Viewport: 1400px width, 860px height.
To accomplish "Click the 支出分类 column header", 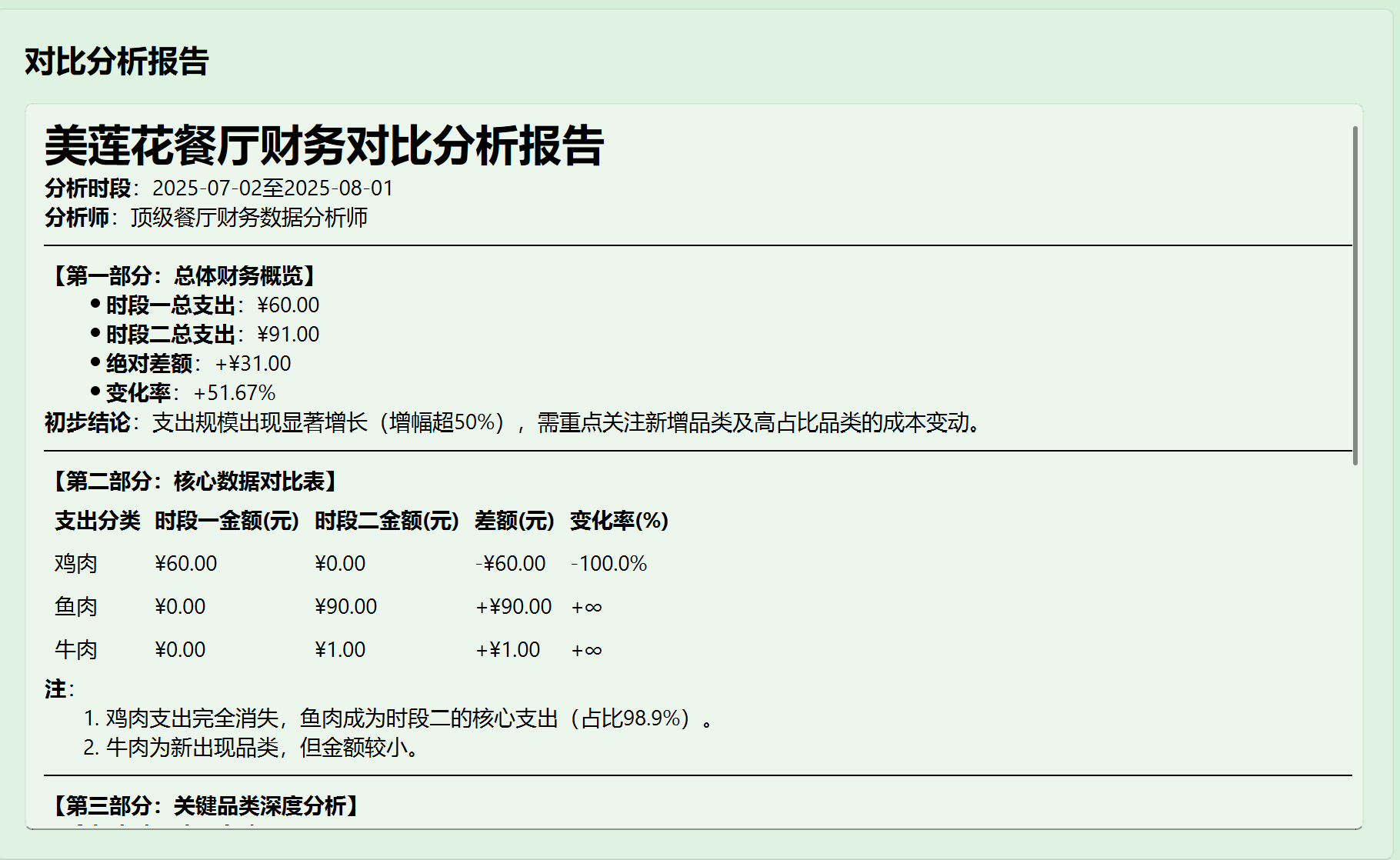I will (98, 521).
